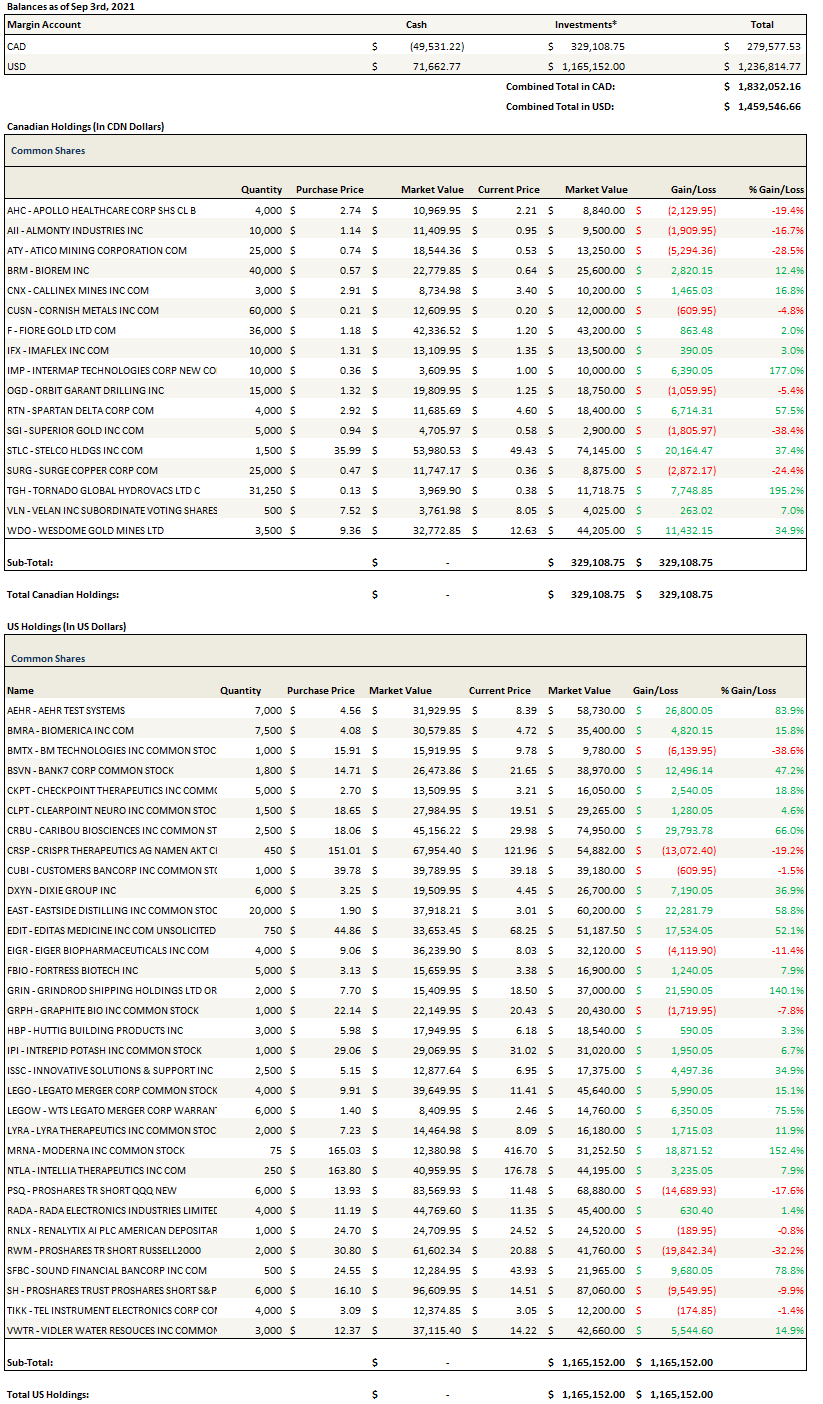The width and height of the screenshot is (823, 1404).
Task: Select the USD total of 1,236,814.77
Action: click(770, 66)
